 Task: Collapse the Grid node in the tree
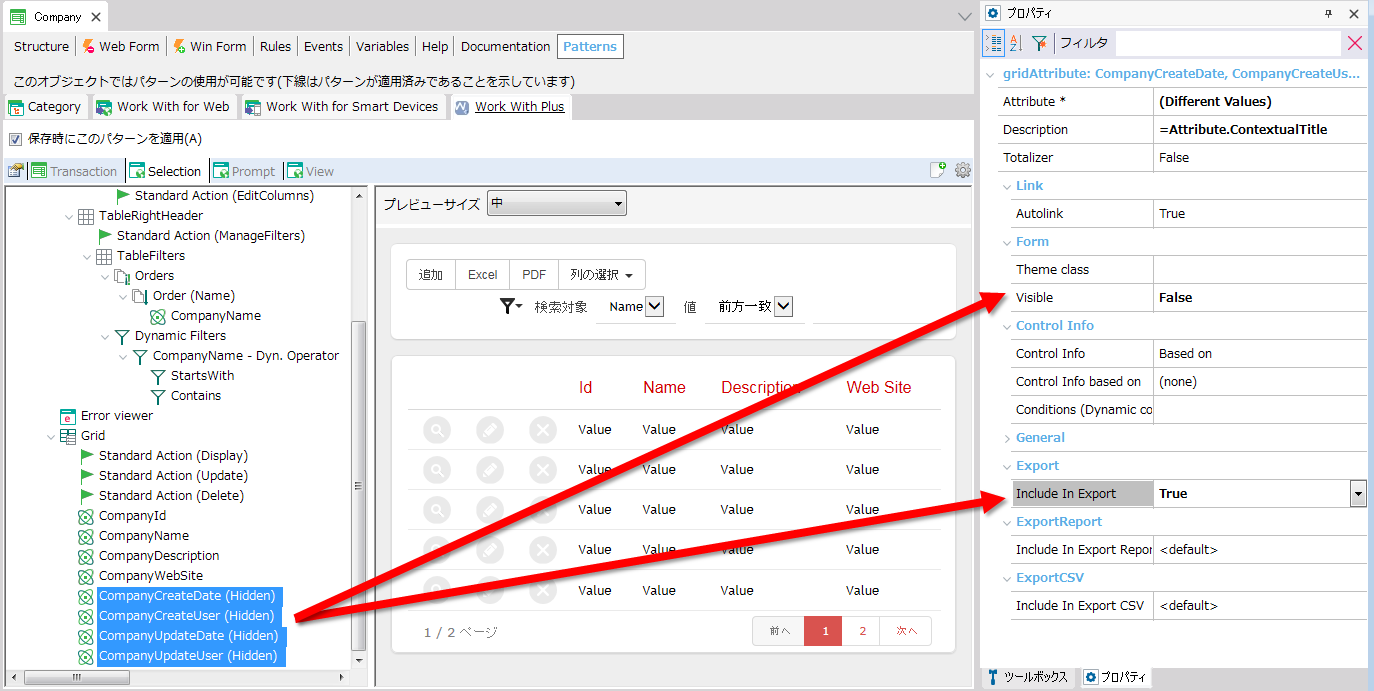click(x=51, y=436)
